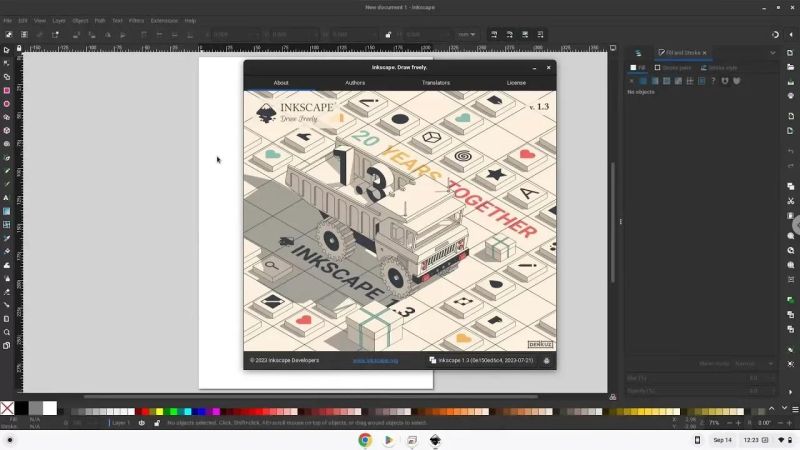Open dock panel chevron dropdown menu

(772, 53)
